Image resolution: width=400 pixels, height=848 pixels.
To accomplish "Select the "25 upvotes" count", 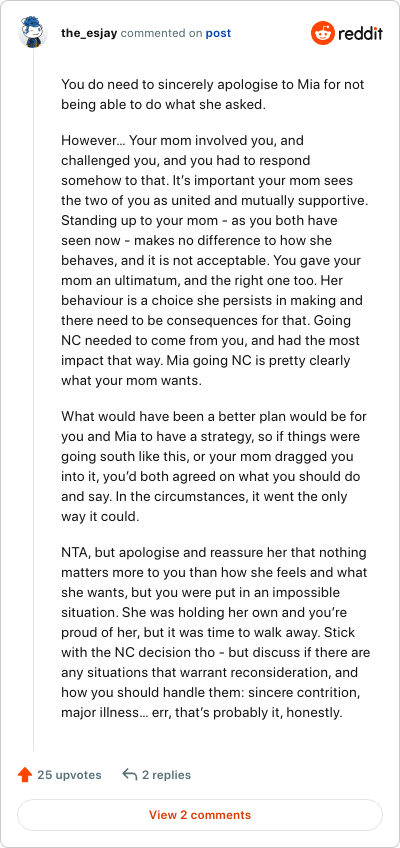I will (x=69, y=775).
